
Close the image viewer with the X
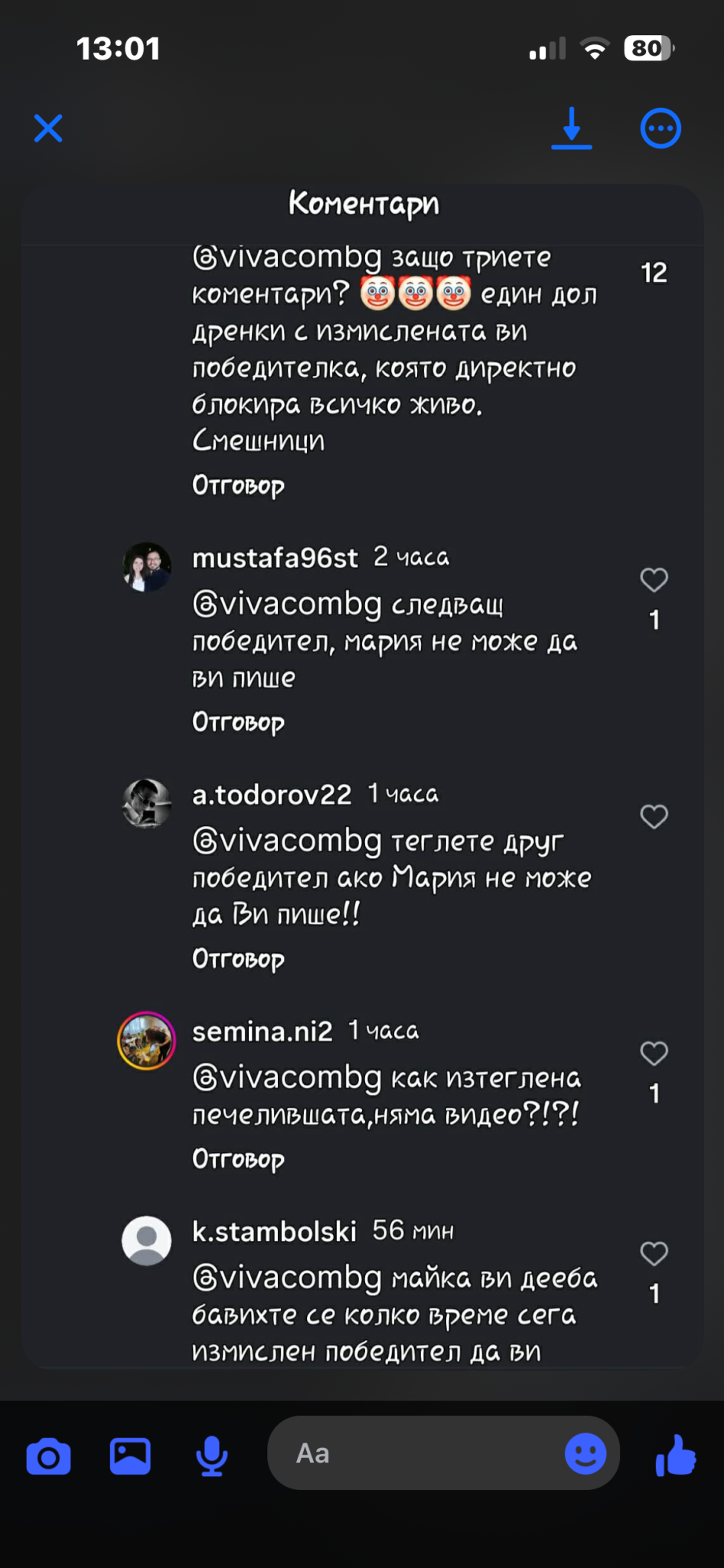48,129
